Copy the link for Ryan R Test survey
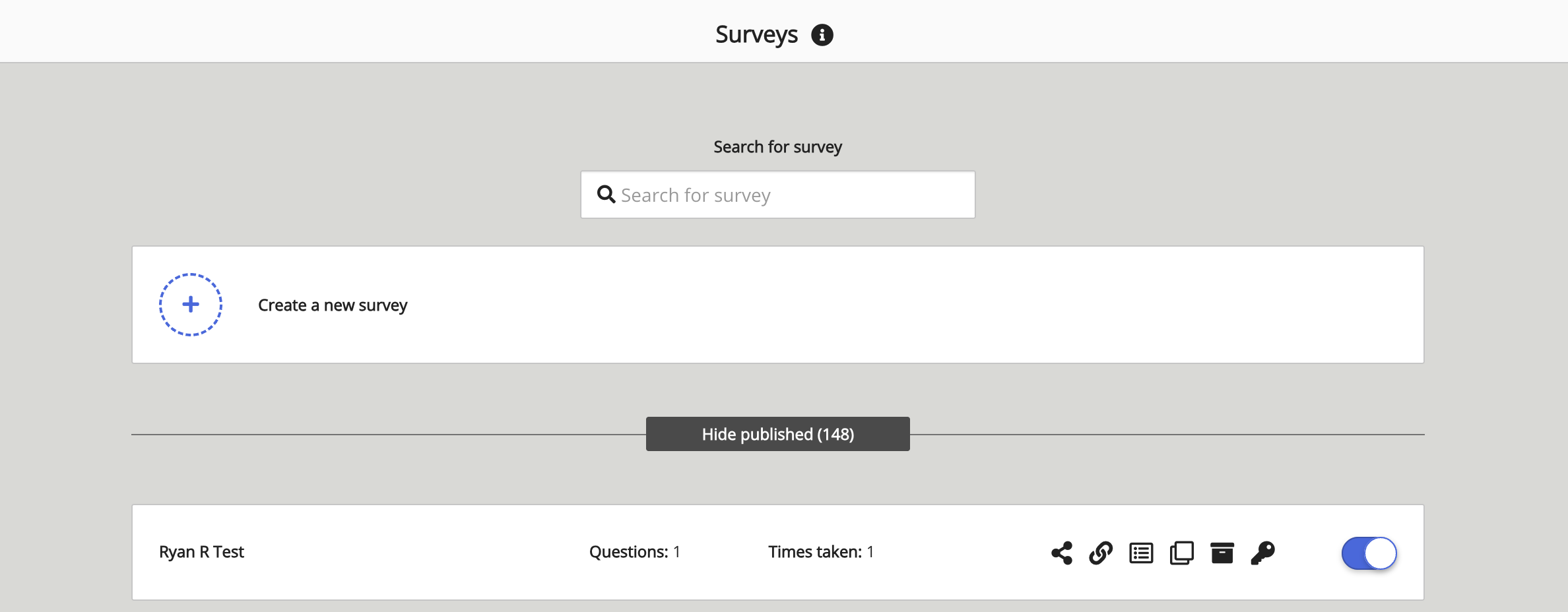 coord(1101,553)
